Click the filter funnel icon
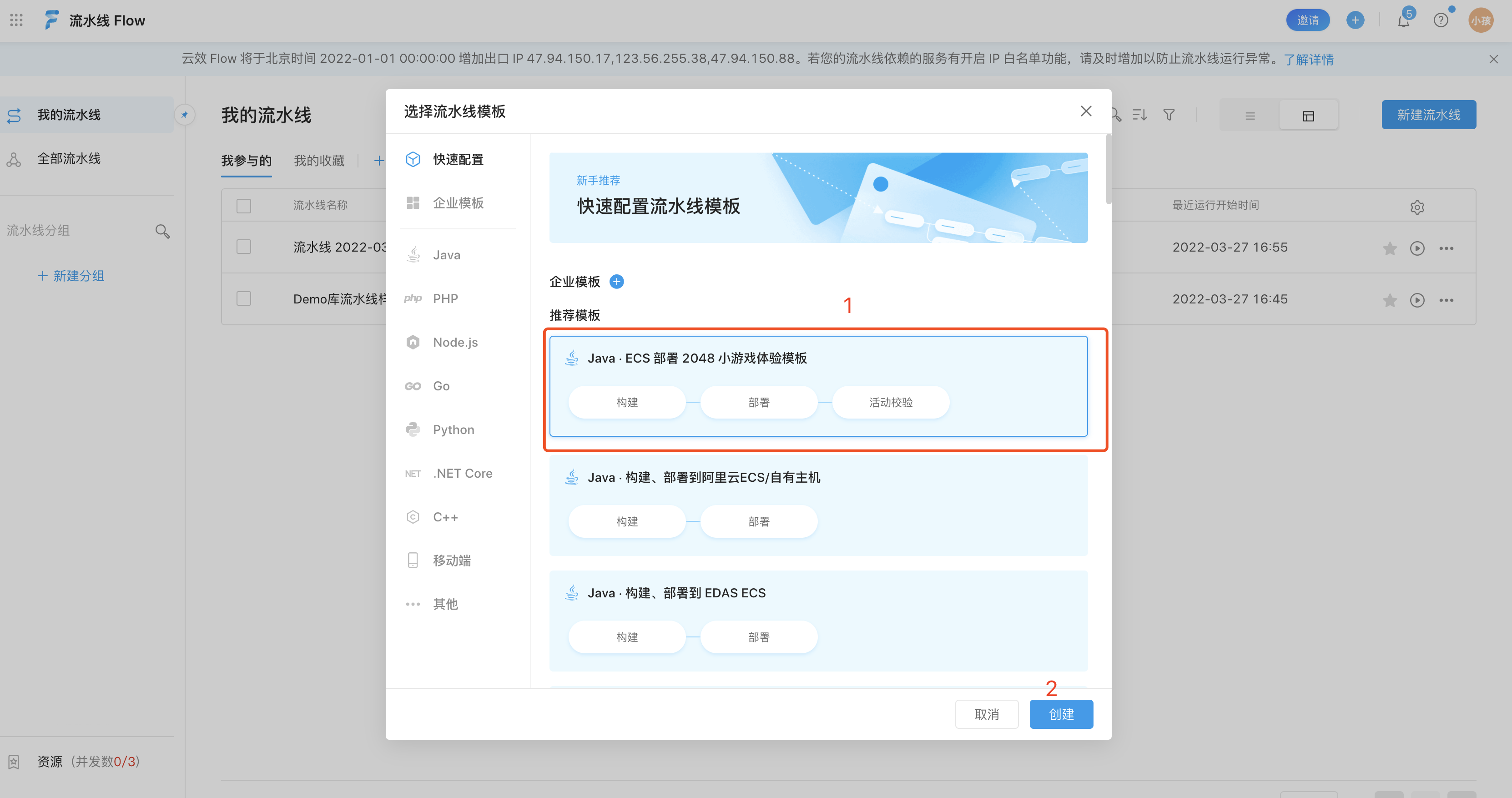 [x=1169, y=115]
